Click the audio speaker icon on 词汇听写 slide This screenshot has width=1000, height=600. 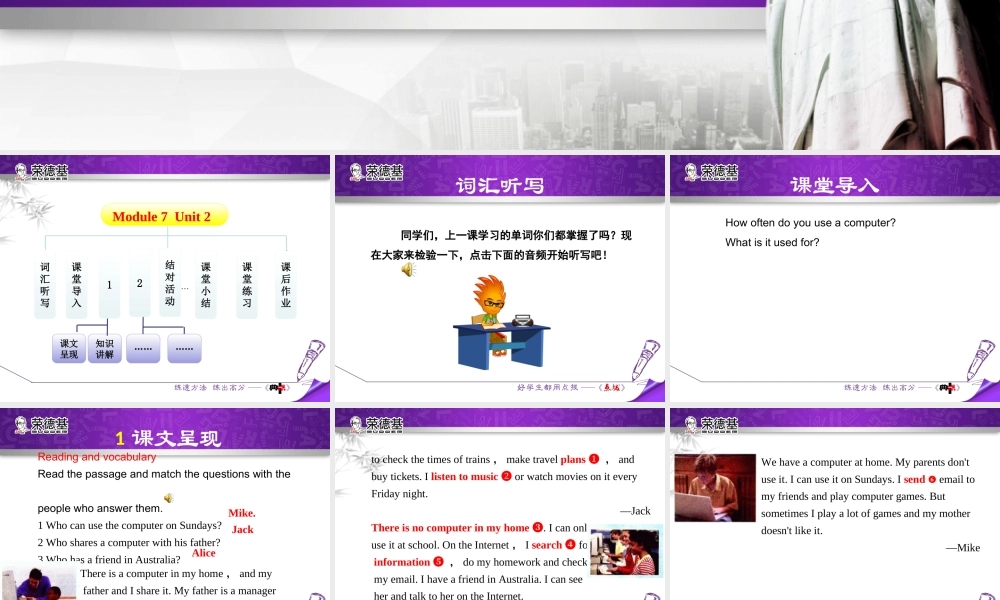pyautogui.click(x=407, y=270)
